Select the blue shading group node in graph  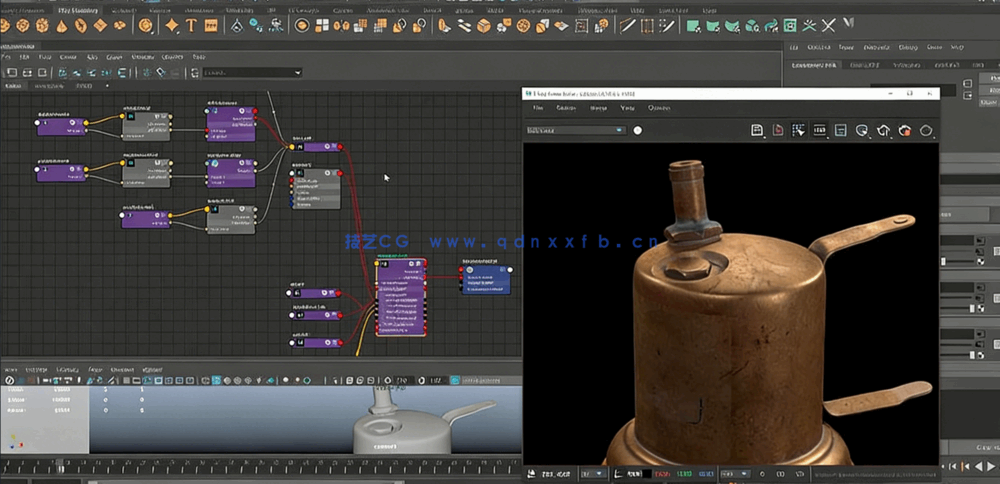(486, 279)
